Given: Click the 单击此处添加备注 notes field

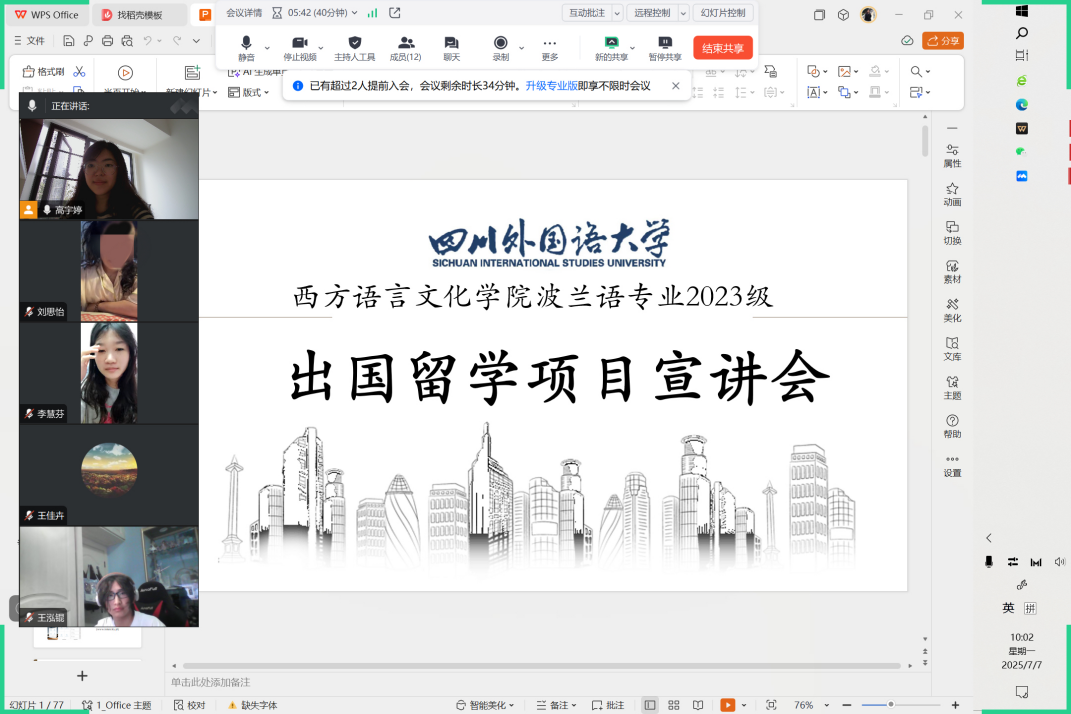Looking at the screenshot, I should pos(224,682).
